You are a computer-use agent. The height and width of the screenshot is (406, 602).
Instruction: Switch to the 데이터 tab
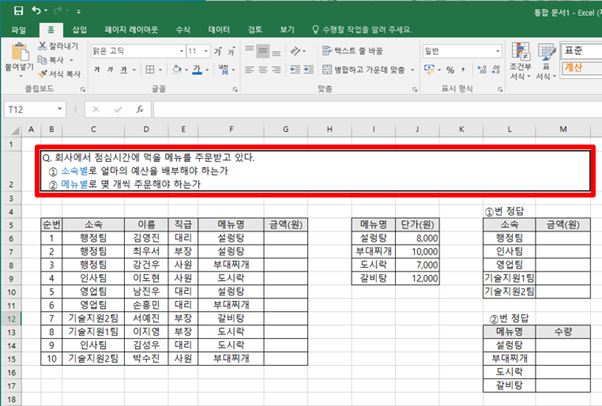[219, 30]
